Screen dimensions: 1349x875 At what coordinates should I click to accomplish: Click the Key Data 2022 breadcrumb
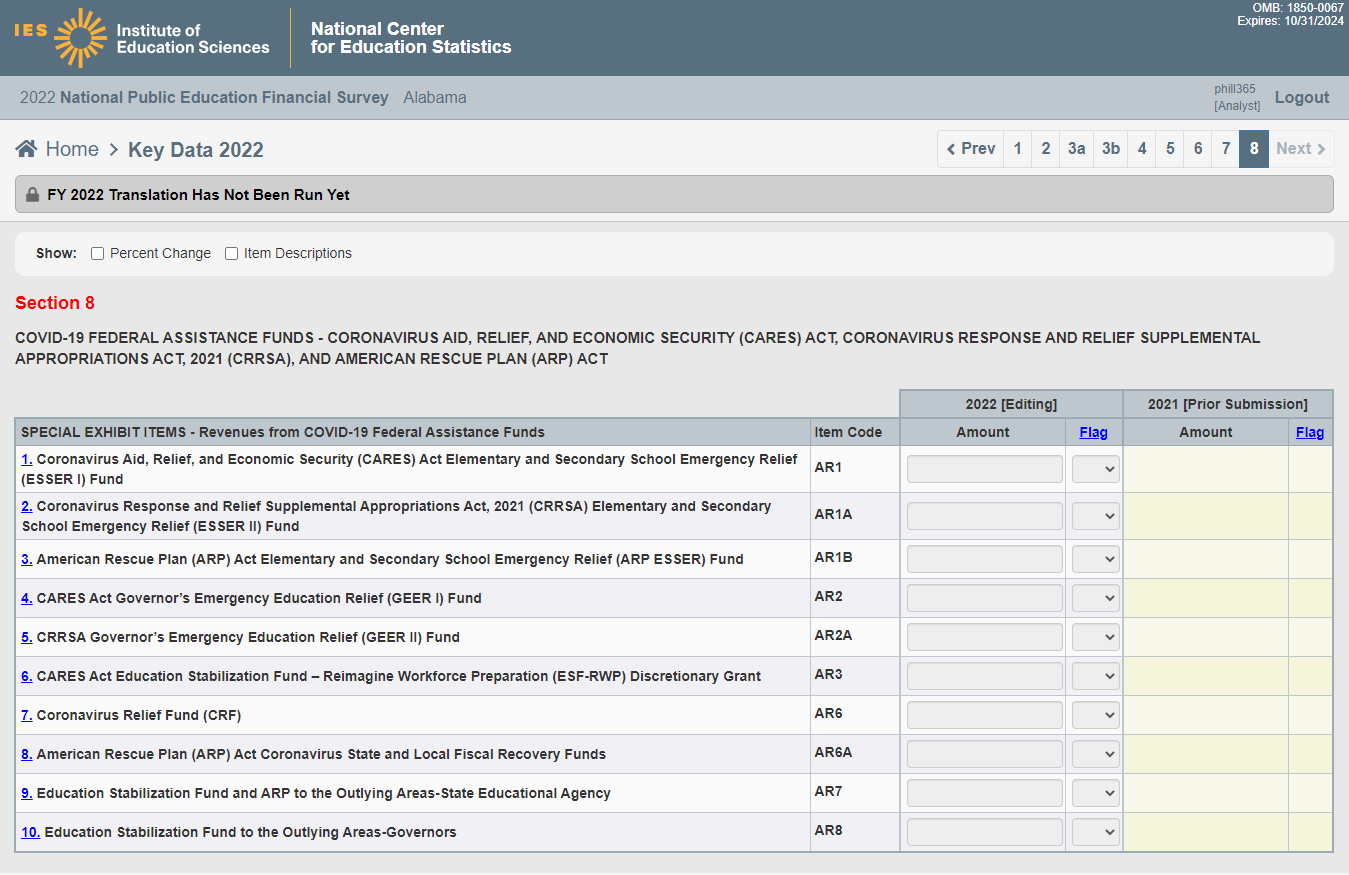point(196,150)
